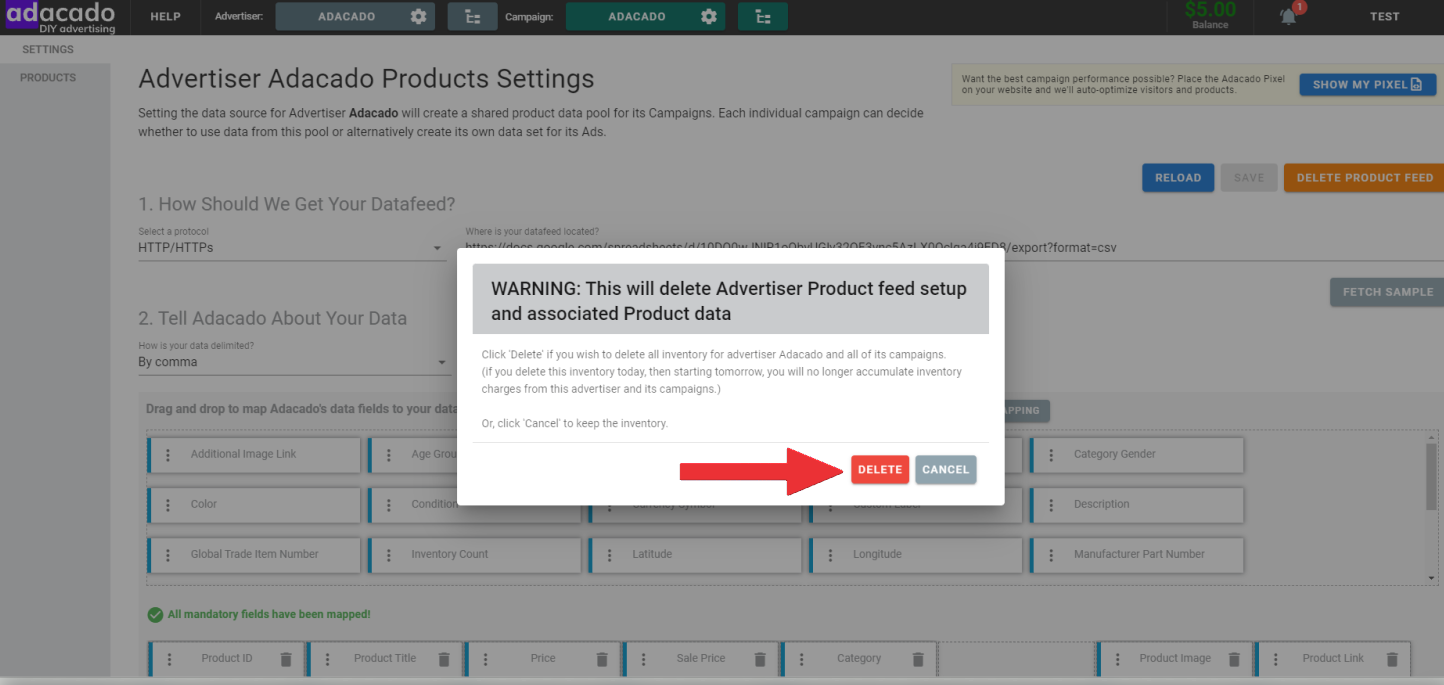Click the trash icon beside Price

(x=602, y=659)
